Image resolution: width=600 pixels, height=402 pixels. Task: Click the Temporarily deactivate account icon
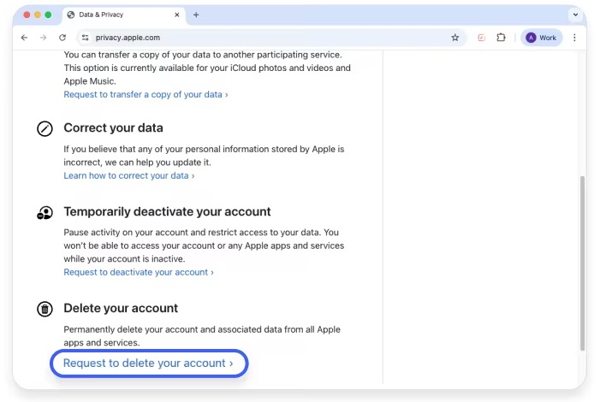[x=45, y=213]
